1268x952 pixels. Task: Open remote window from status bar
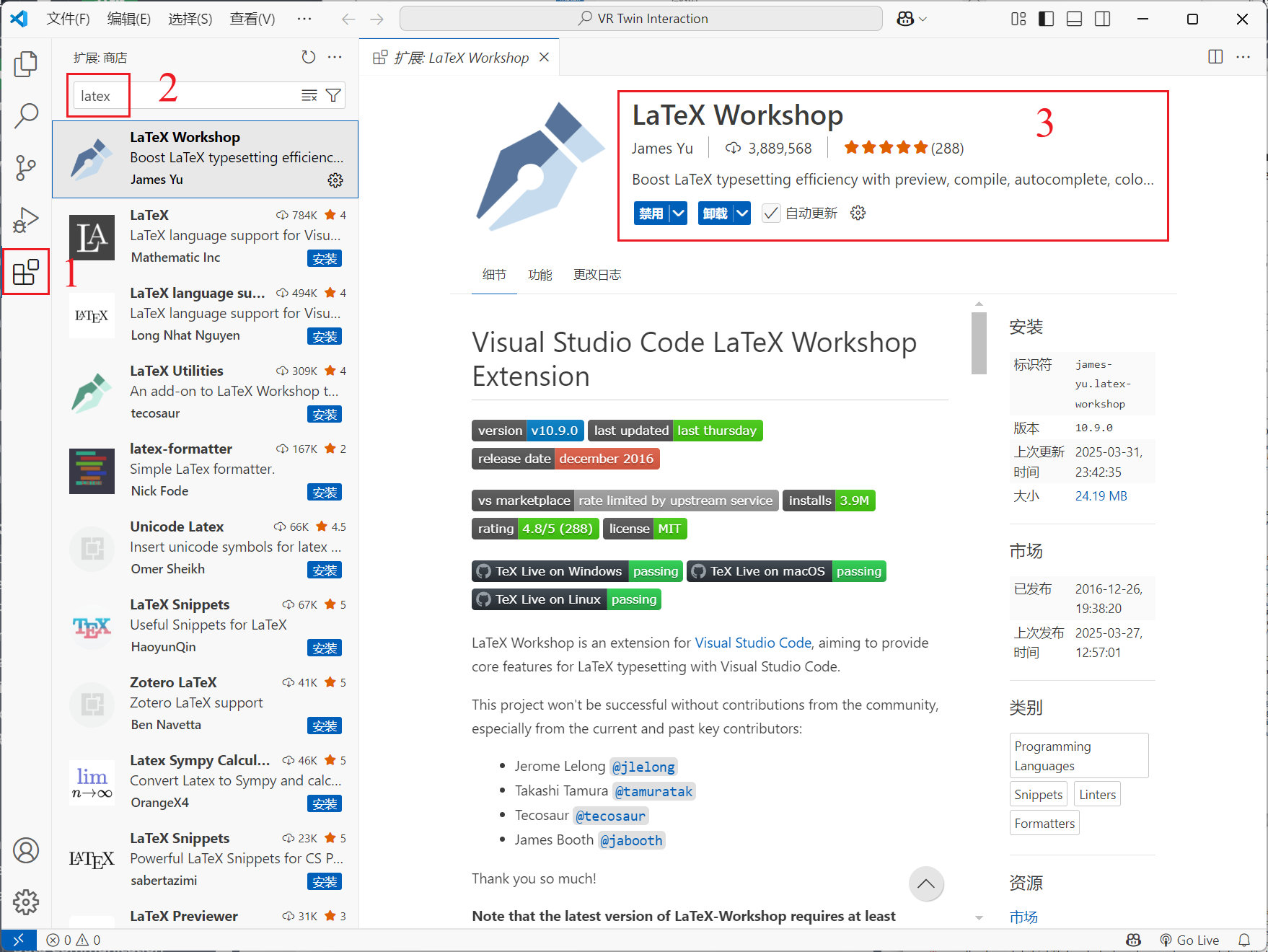[x=18, y=940]
